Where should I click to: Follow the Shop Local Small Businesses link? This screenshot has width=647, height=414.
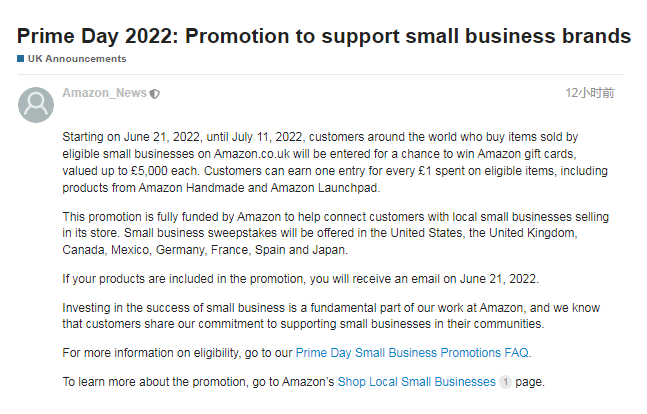416,382
